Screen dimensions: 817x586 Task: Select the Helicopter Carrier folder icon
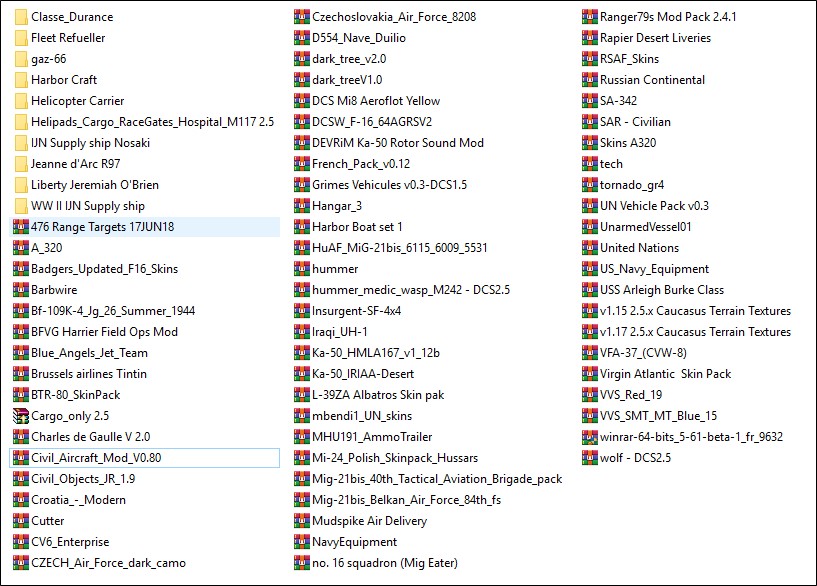coord(21,101)
